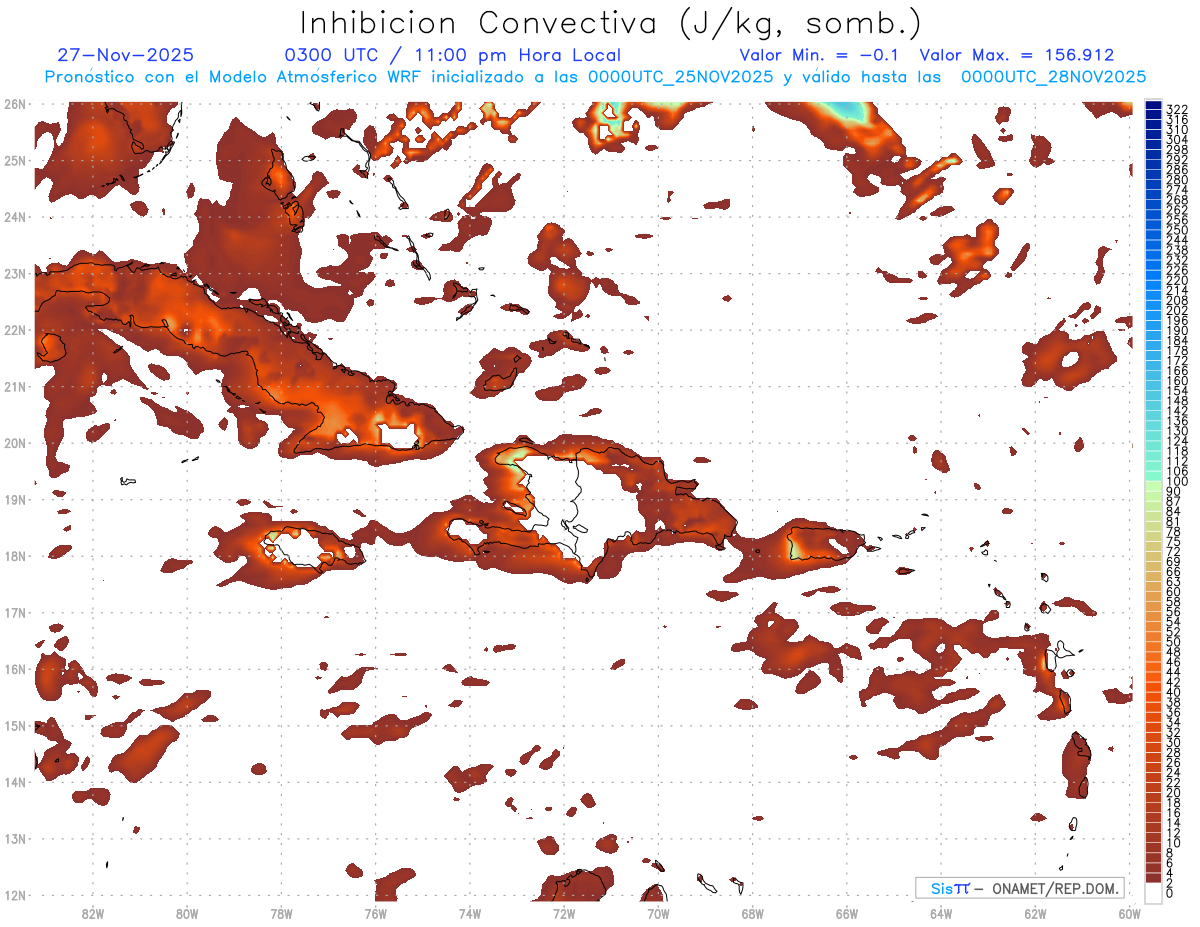Click the "26N" latitude label
1200x927 pixels.
[15, 103]
